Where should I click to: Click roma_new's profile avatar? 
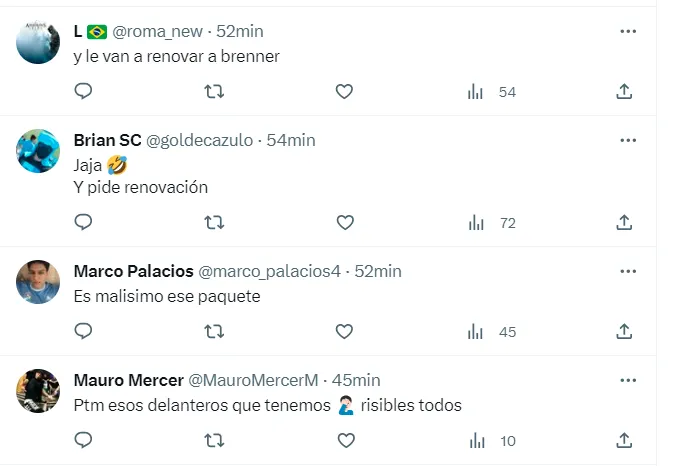click(38, 43)
